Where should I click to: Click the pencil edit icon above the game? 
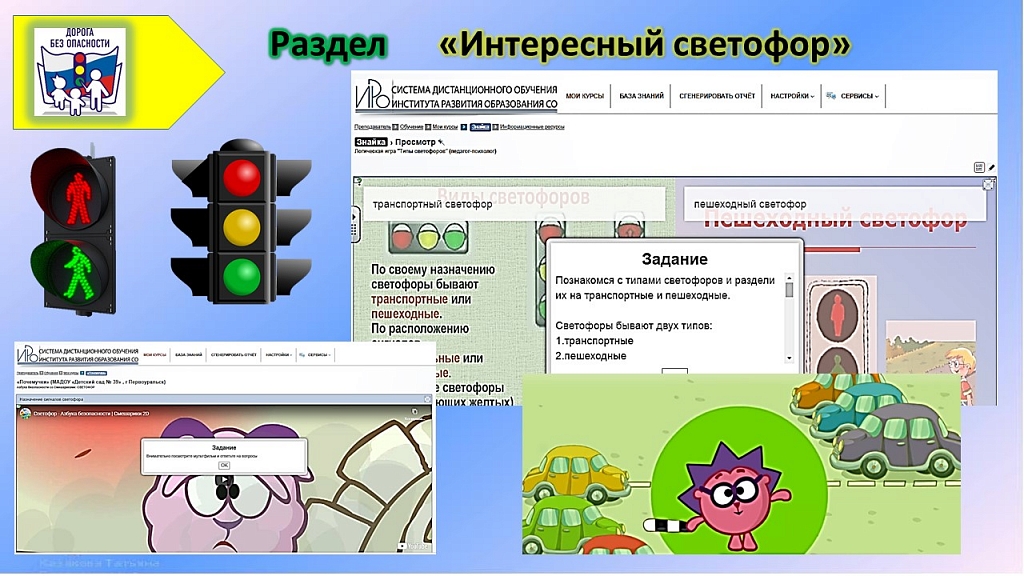coord(992,167)
